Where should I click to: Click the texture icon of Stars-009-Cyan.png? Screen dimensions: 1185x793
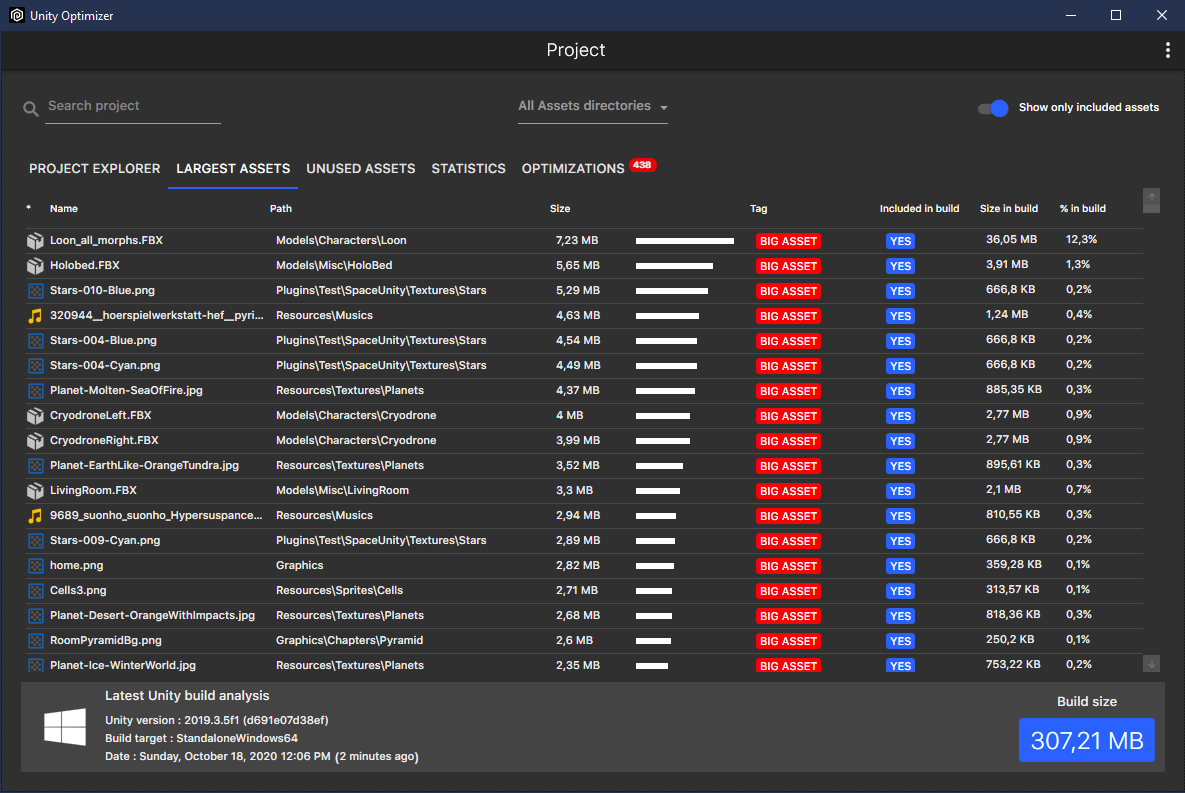pos(35,540)
